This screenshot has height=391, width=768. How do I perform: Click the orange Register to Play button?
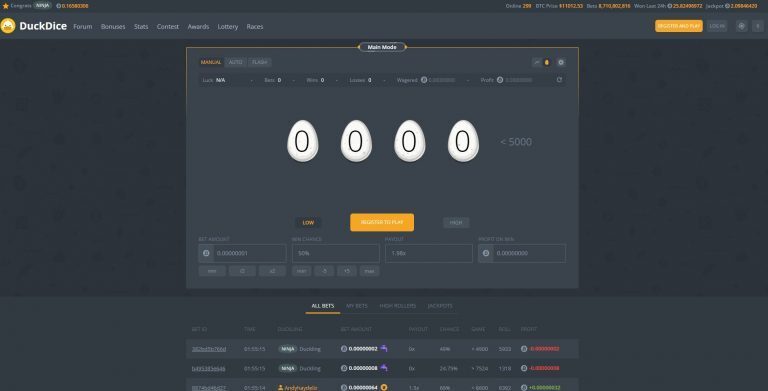(382, 222)
